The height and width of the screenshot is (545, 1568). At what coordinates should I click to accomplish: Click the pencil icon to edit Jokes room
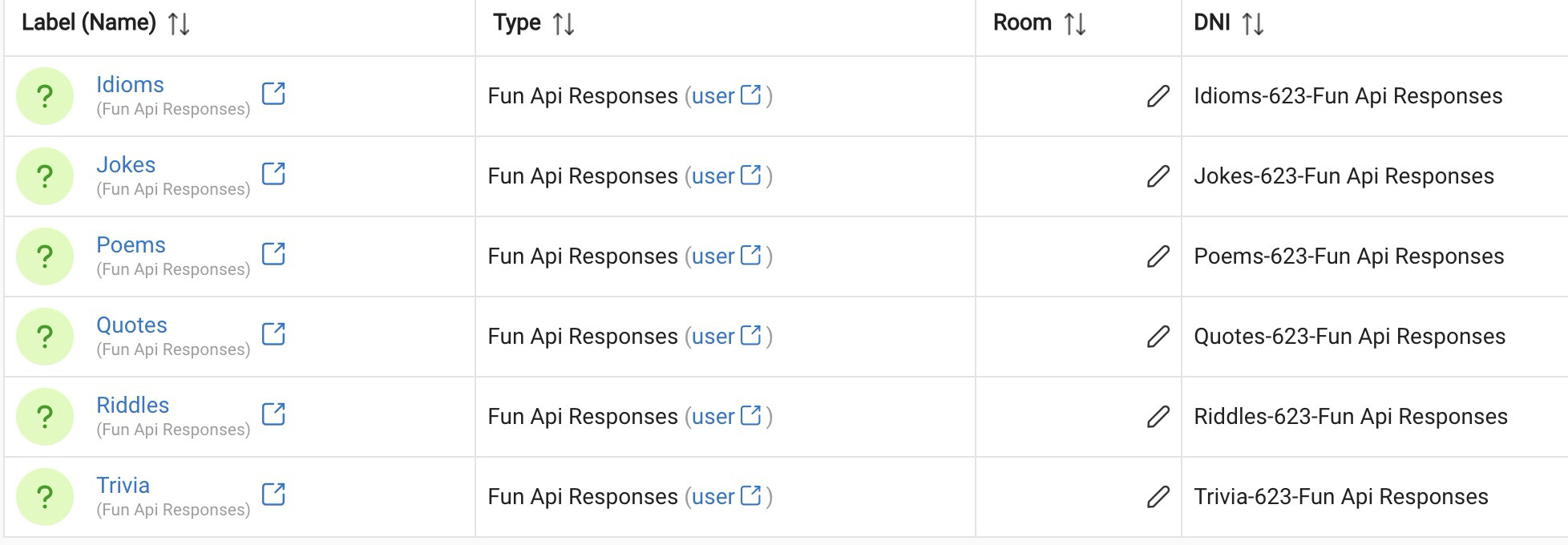coord(1158,176)
